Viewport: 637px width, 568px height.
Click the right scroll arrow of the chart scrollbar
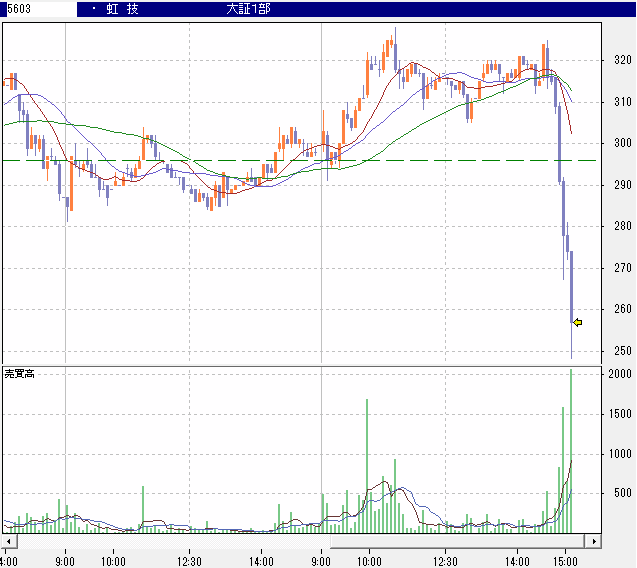coord(594,541)
